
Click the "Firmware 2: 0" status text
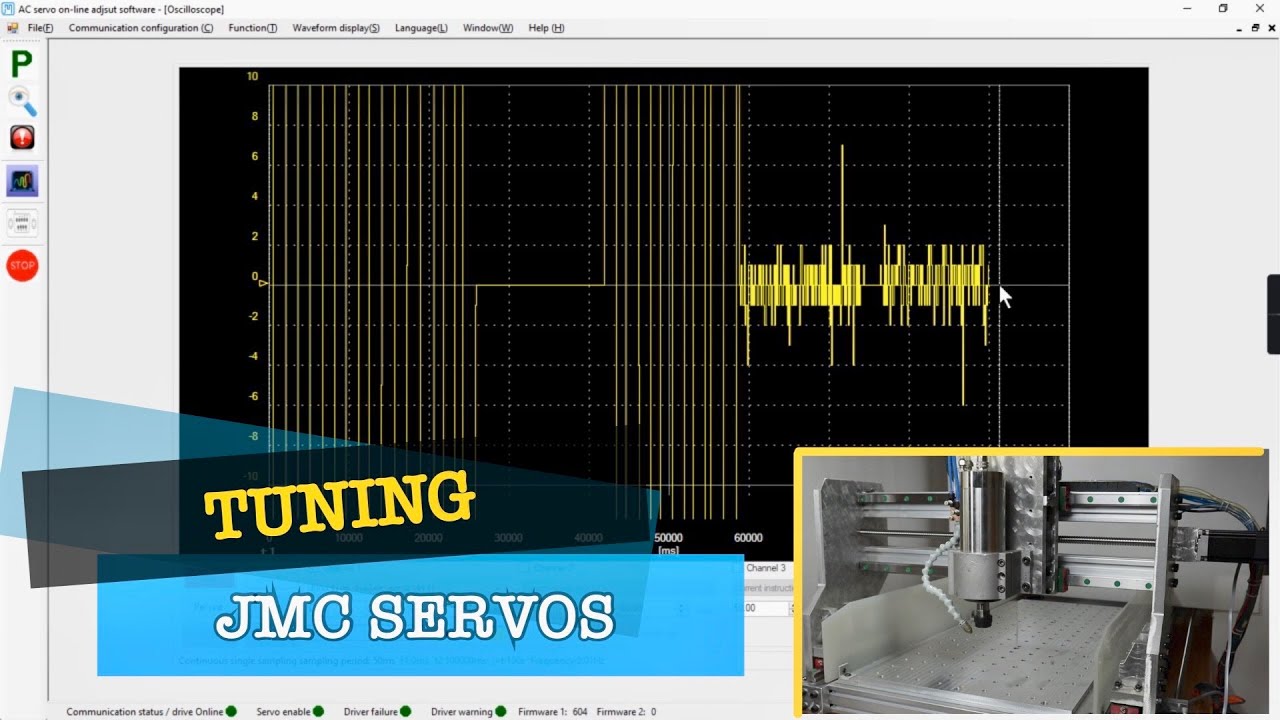point(627,712)
